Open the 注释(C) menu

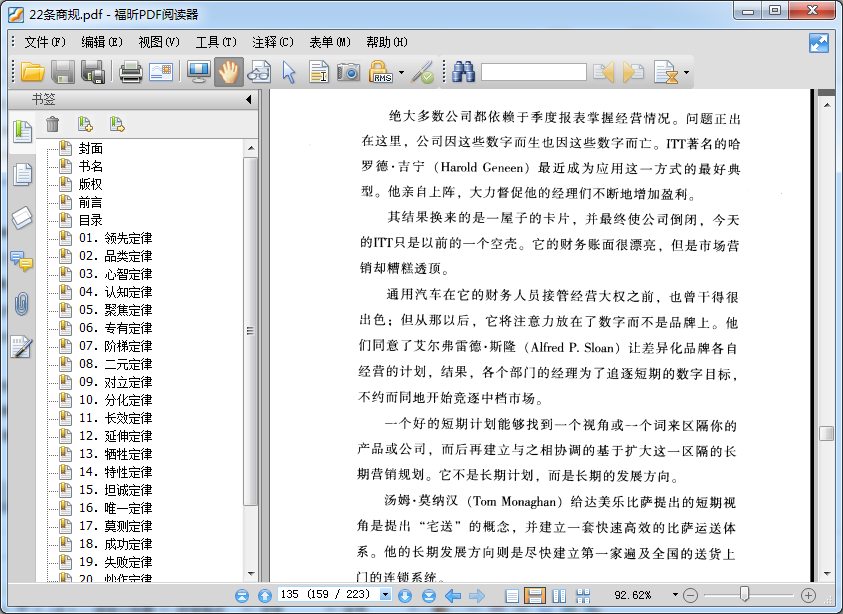(273, 42)
